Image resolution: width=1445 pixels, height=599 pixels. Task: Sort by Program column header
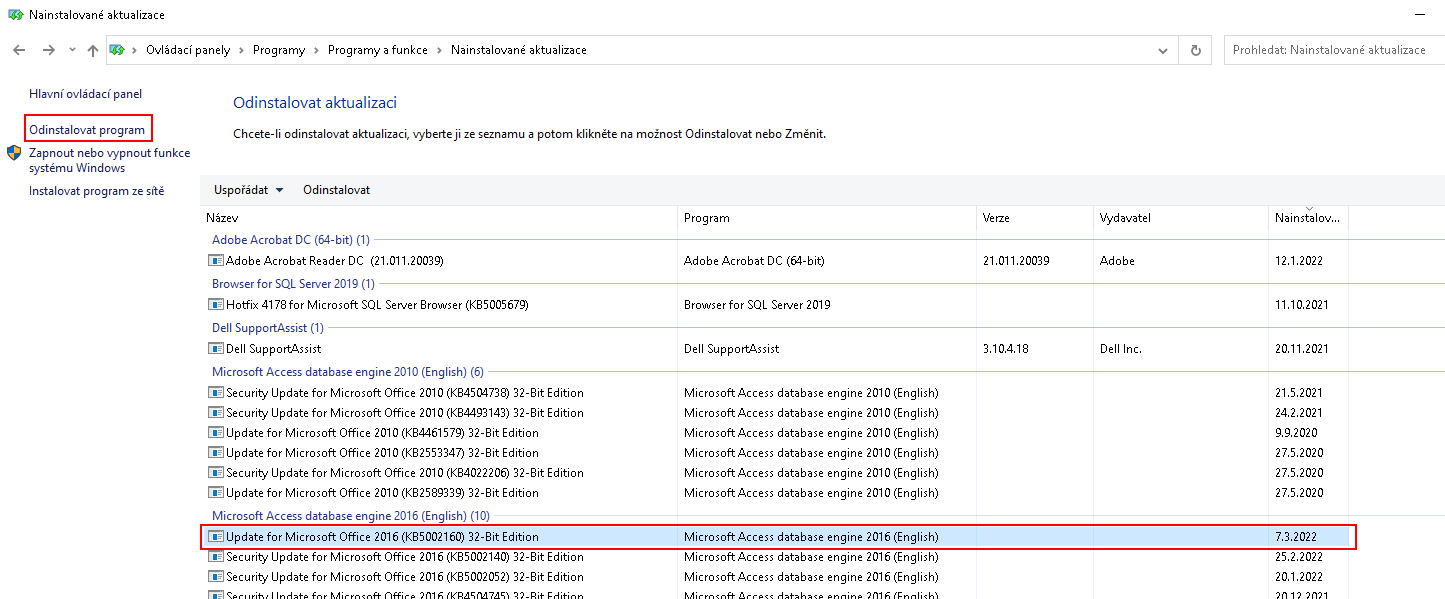point(827,218)
